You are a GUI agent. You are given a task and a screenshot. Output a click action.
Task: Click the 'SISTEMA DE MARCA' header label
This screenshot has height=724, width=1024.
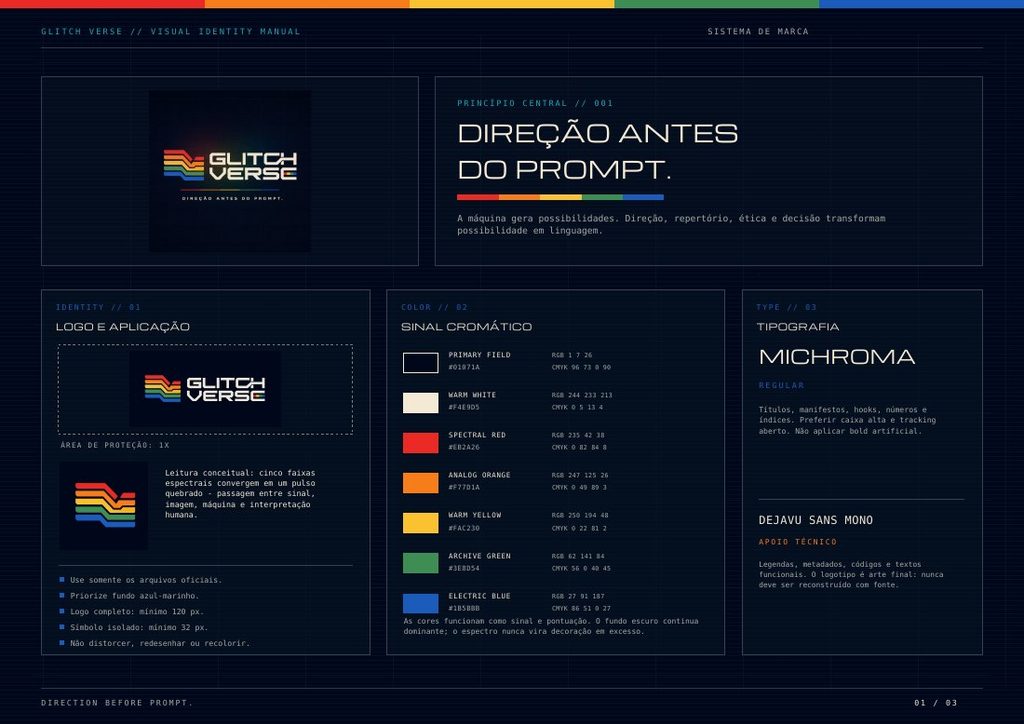758,31
